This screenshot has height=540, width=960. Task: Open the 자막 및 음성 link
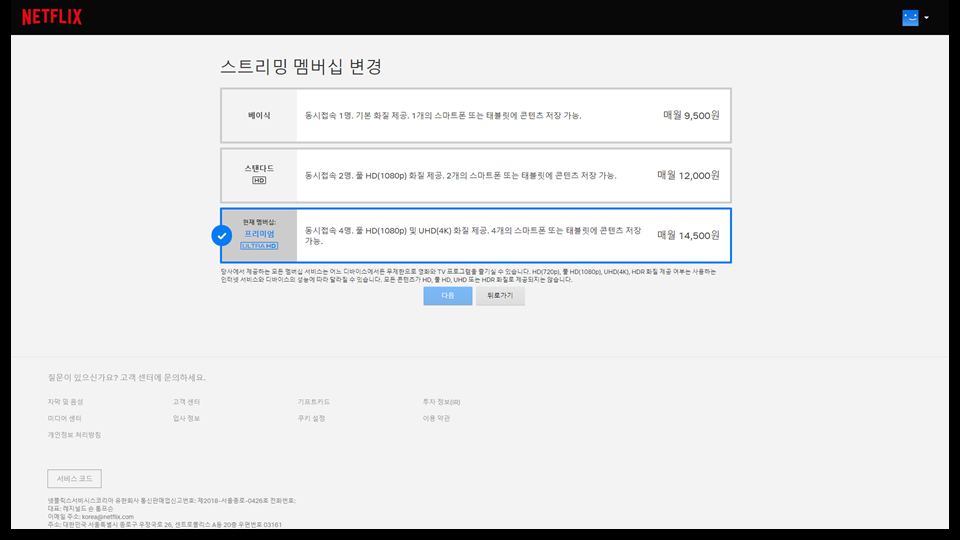click(x=66, y=402)
